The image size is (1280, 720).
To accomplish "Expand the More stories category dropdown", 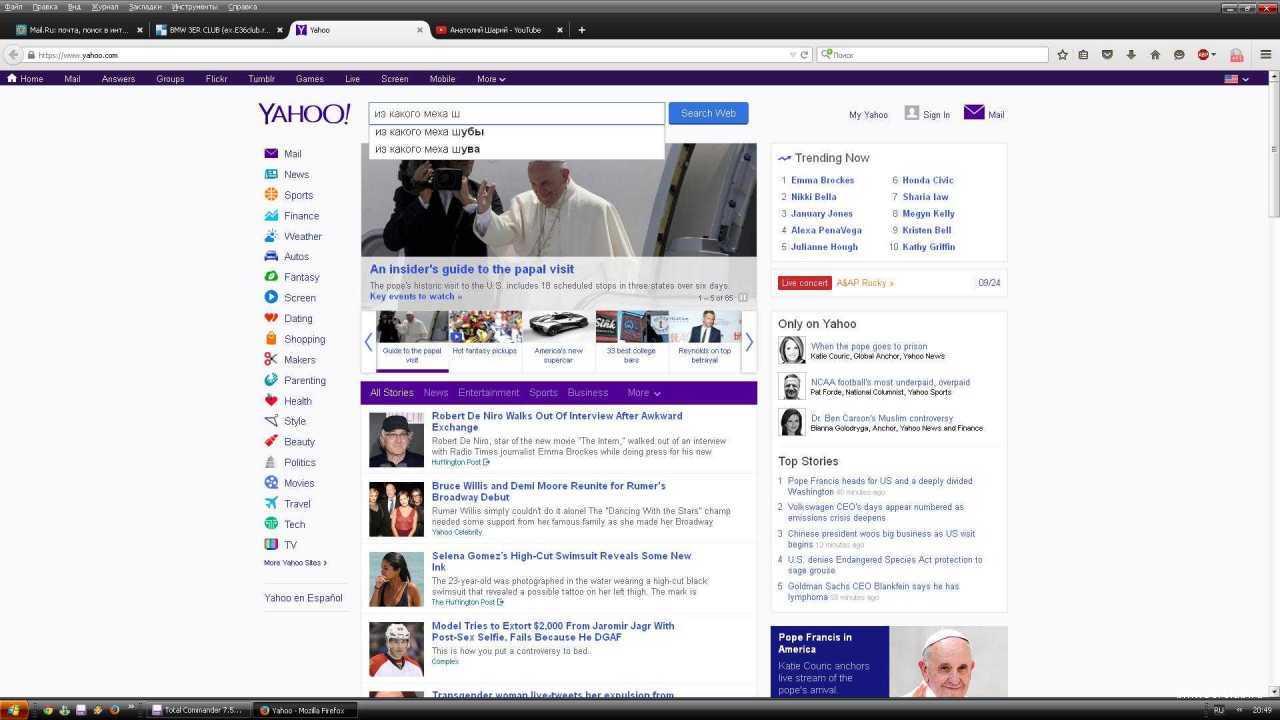I will 643,393.
